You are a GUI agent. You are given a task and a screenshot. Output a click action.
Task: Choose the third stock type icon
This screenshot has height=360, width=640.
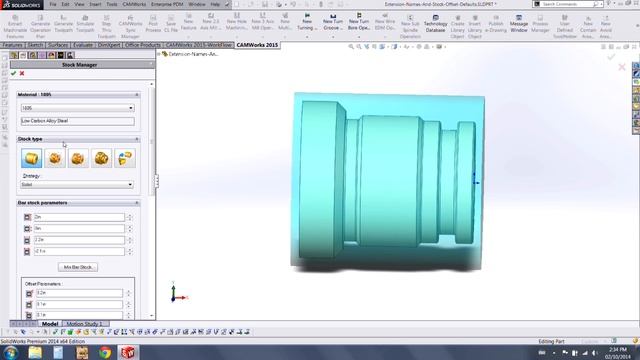click(x=78, y=158)
